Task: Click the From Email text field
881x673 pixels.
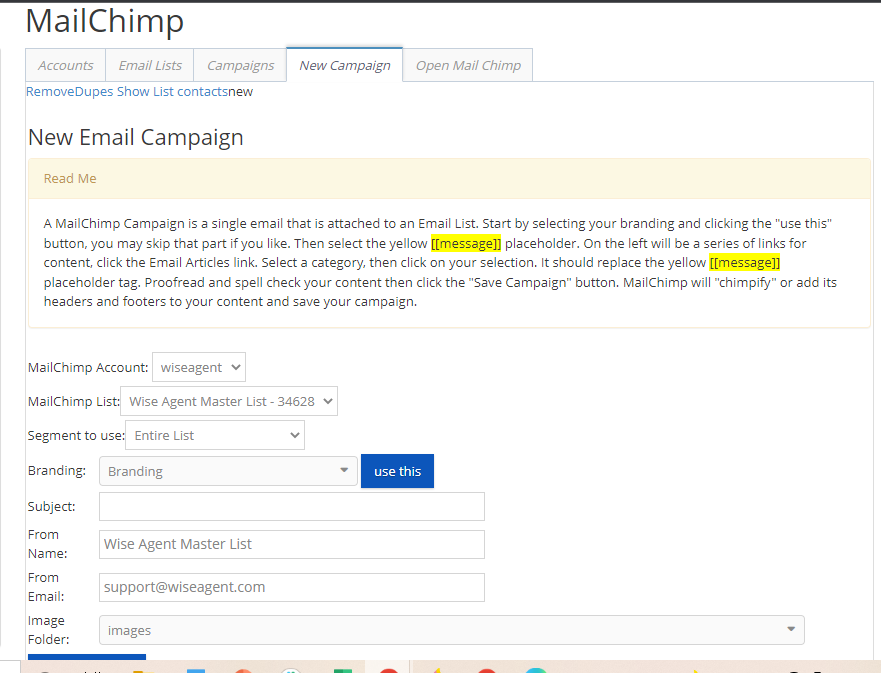Action: click(x=292, y=587)
